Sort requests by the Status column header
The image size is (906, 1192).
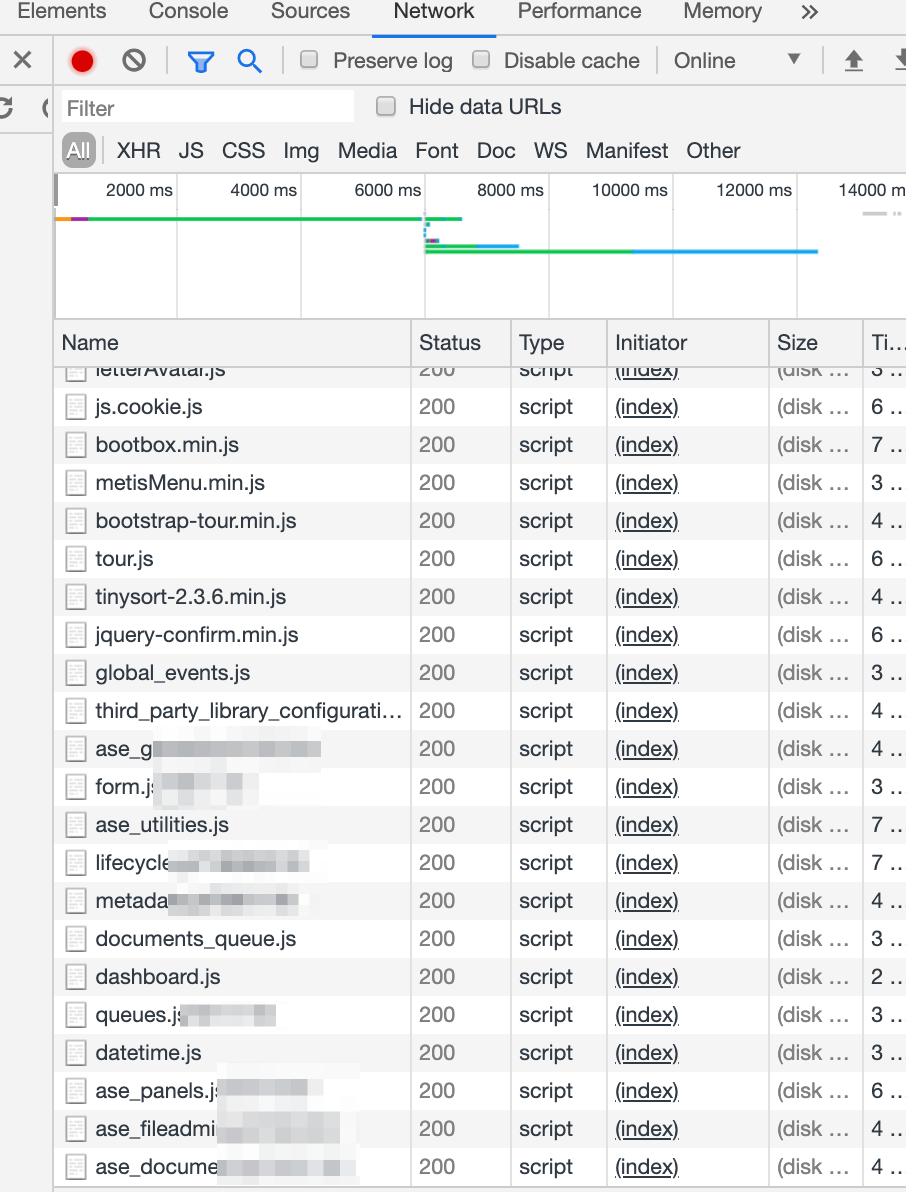(x=450, y=343)
